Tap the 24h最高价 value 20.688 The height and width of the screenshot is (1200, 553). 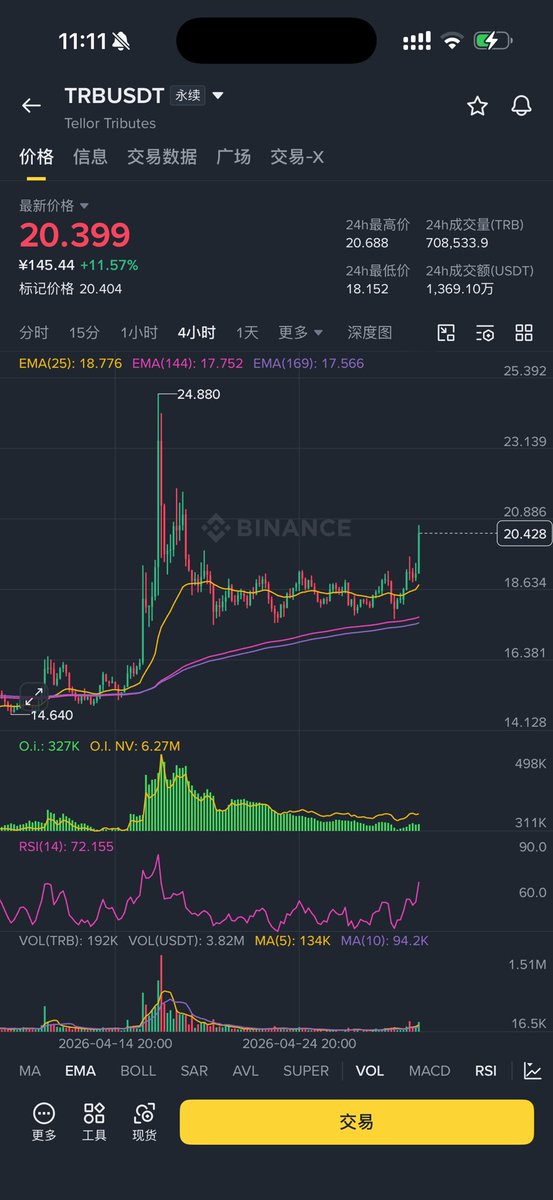tap(367, 243)
